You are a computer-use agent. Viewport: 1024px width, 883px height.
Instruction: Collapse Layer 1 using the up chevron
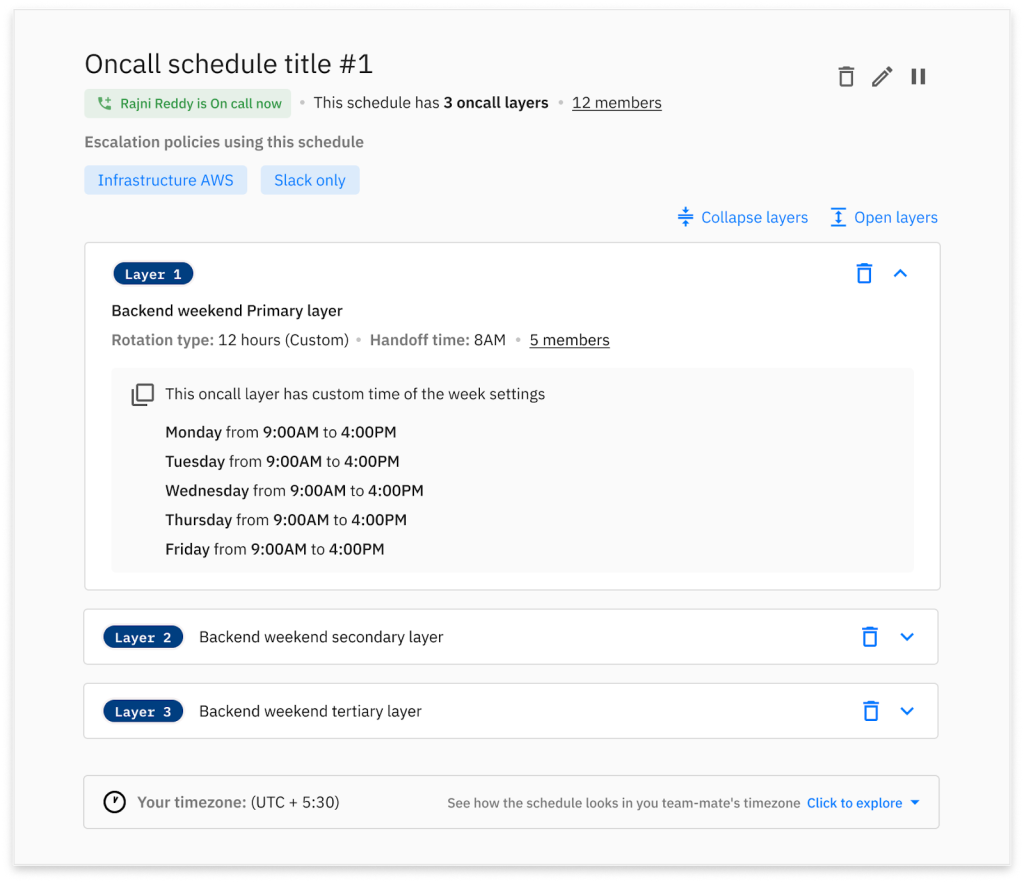tap(900, 273)
